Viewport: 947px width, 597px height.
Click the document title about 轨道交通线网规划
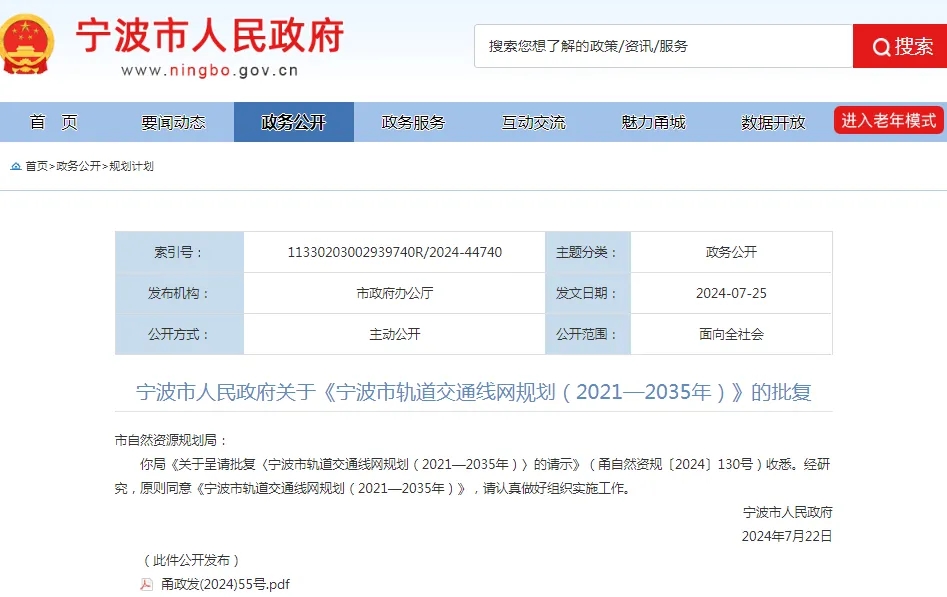pos(474,392)
